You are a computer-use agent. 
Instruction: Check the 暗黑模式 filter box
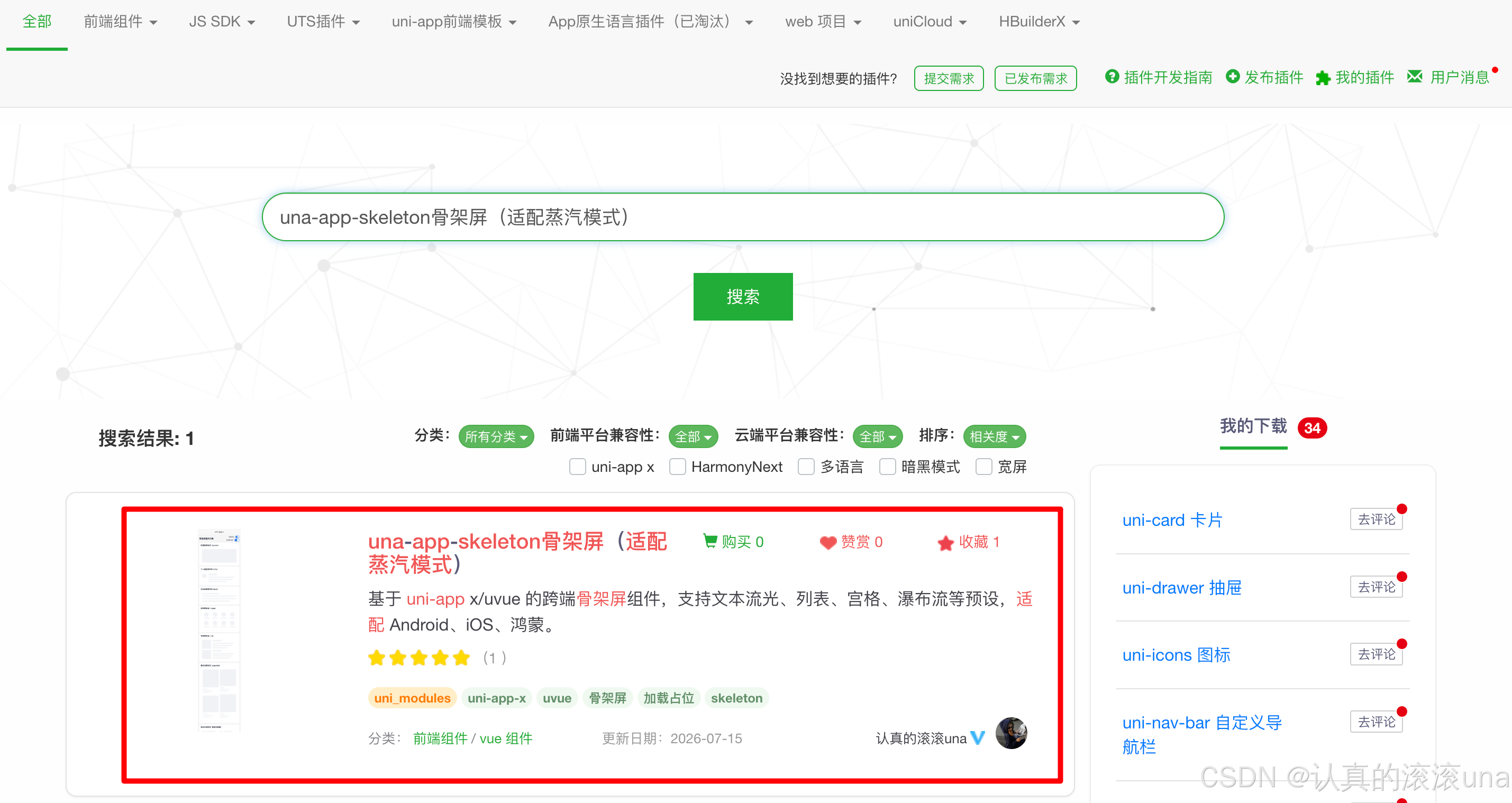(x=888, y=467)
